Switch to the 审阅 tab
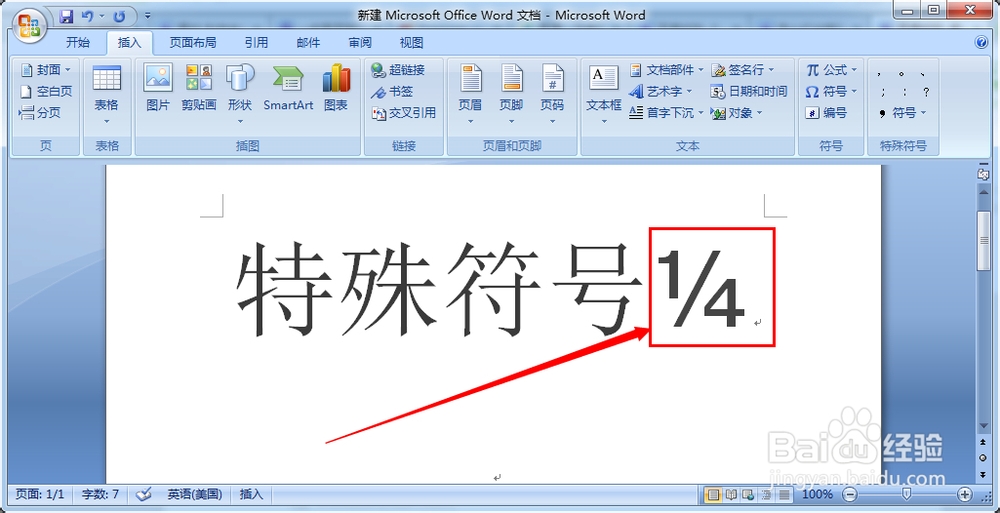 [x=360, y=43]
